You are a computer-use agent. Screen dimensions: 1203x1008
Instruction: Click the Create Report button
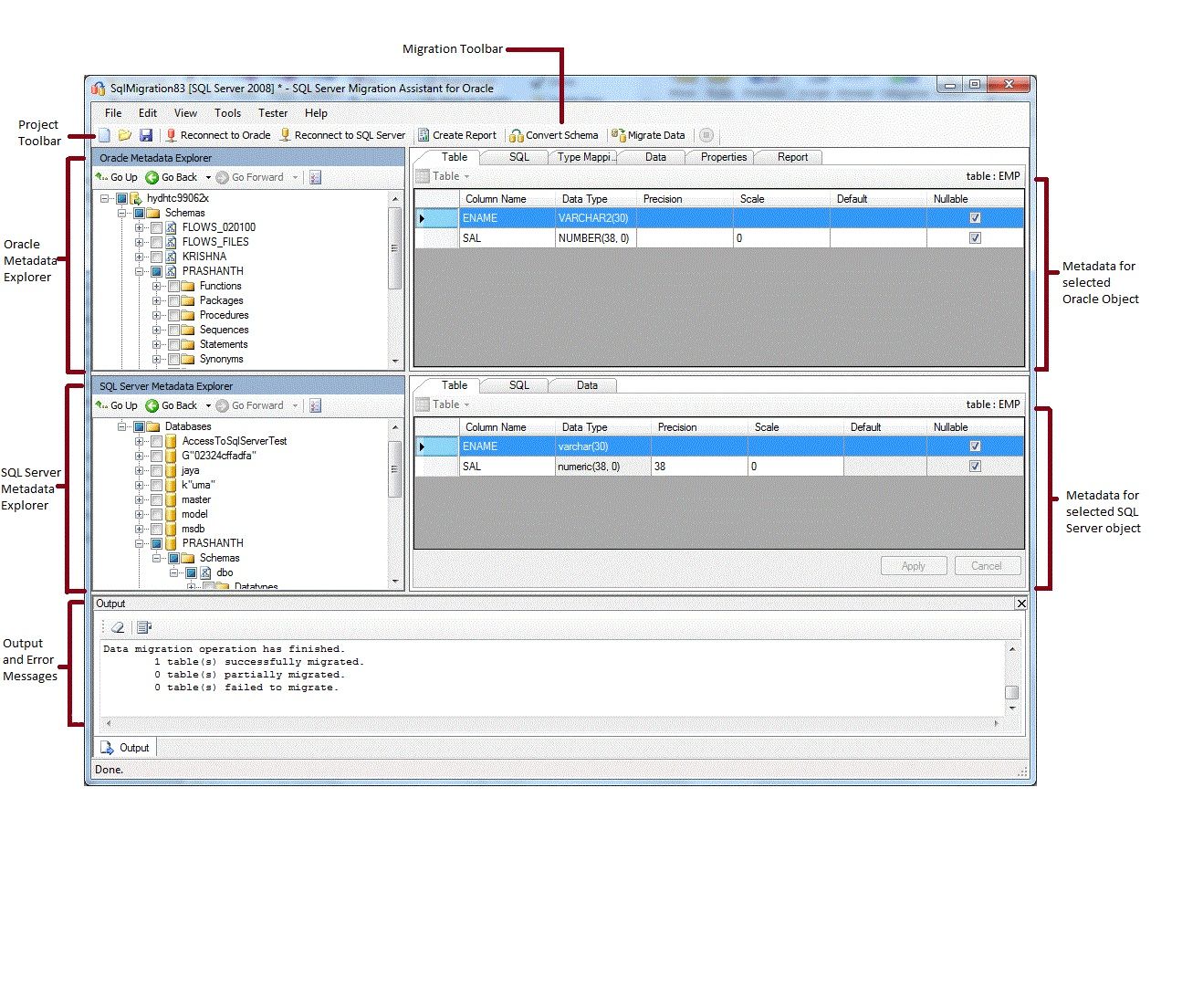(x=457, y=134)
